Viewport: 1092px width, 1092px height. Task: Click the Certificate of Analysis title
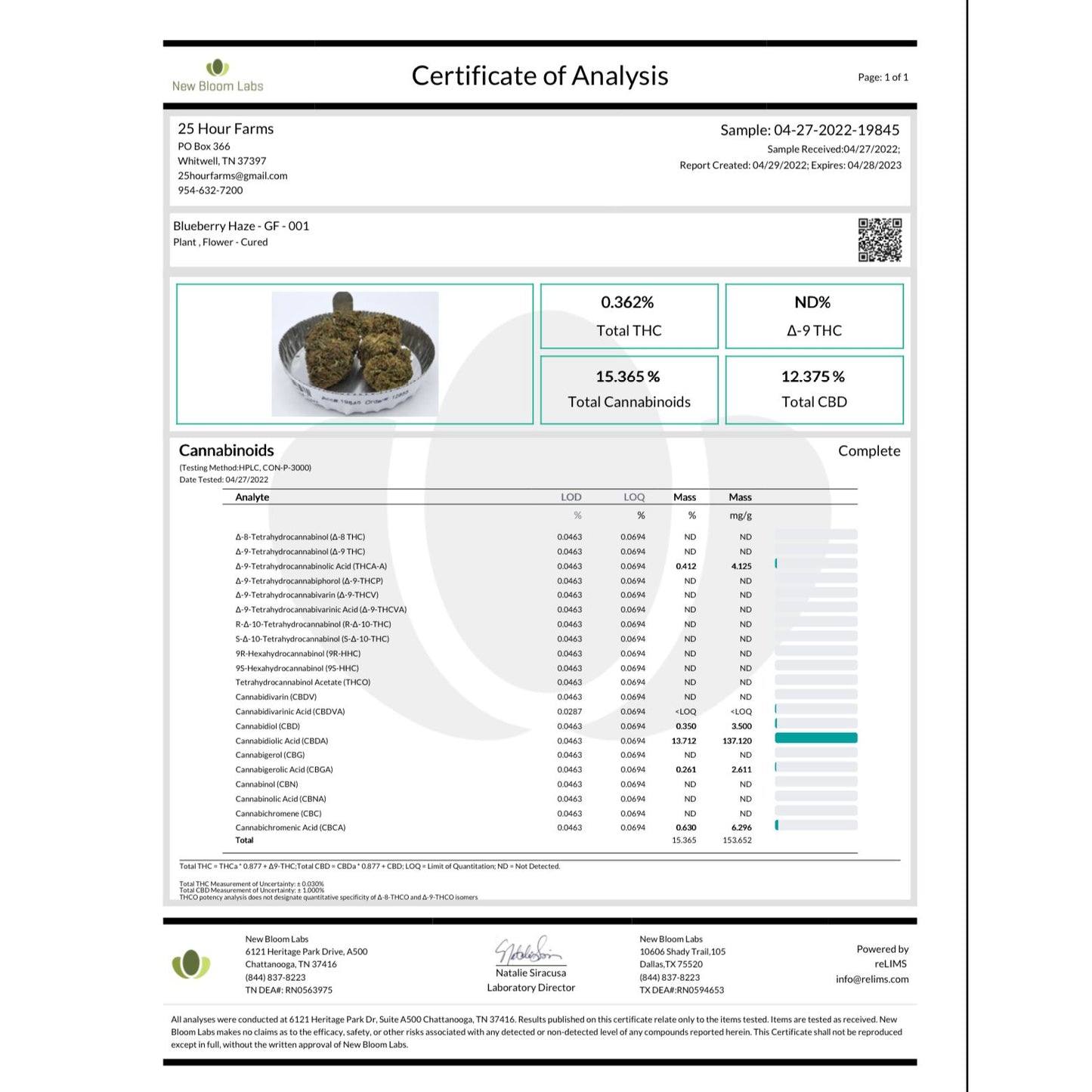point(540,76)
